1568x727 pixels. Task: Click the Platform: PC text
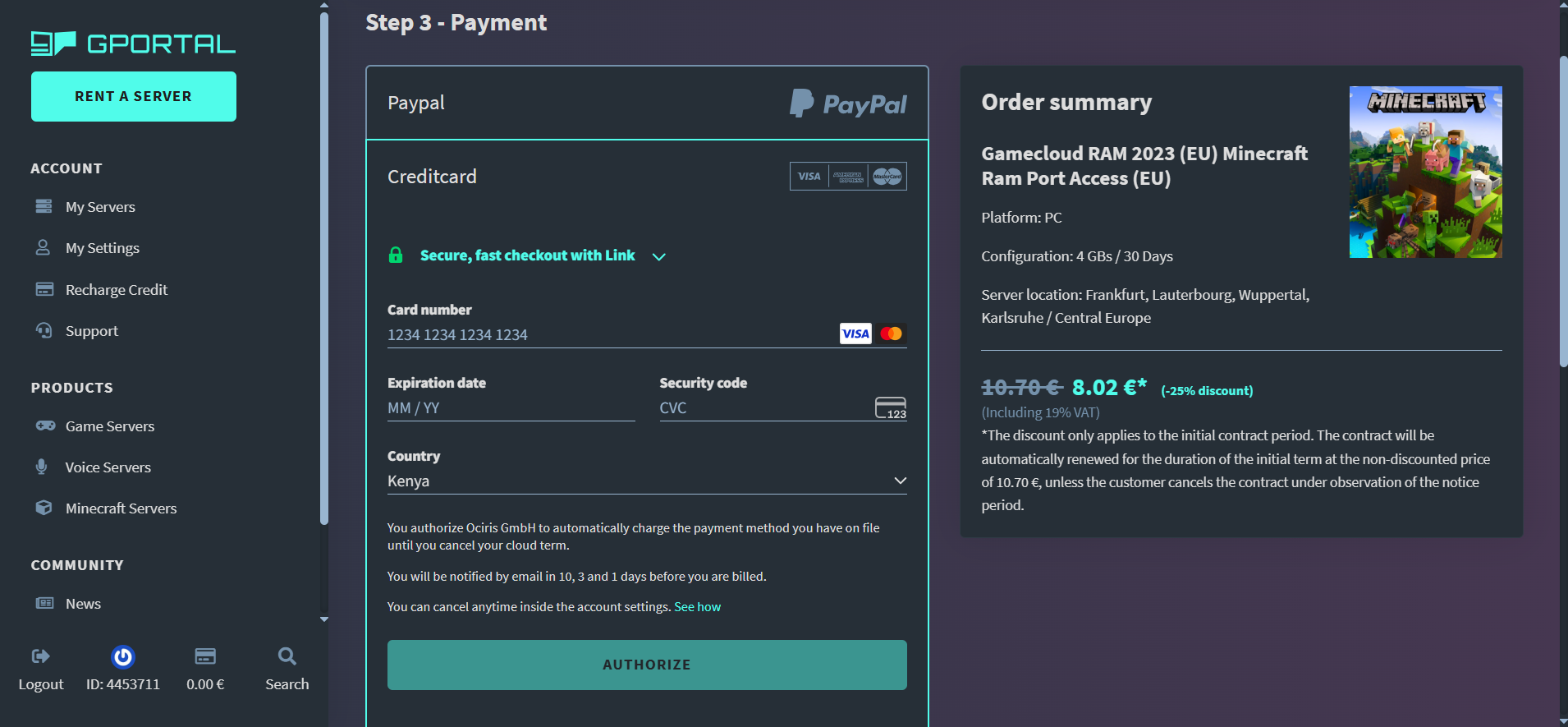pos(1021,218)
